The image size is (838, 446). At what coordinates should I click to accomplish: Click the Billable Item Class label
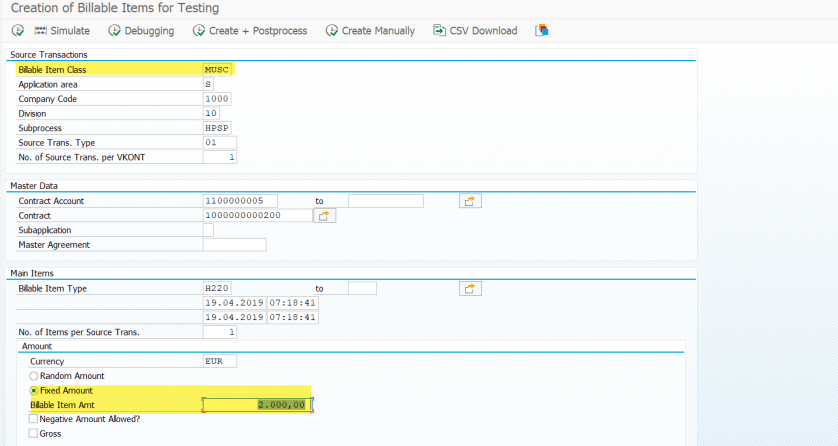(x=52, y=70)
